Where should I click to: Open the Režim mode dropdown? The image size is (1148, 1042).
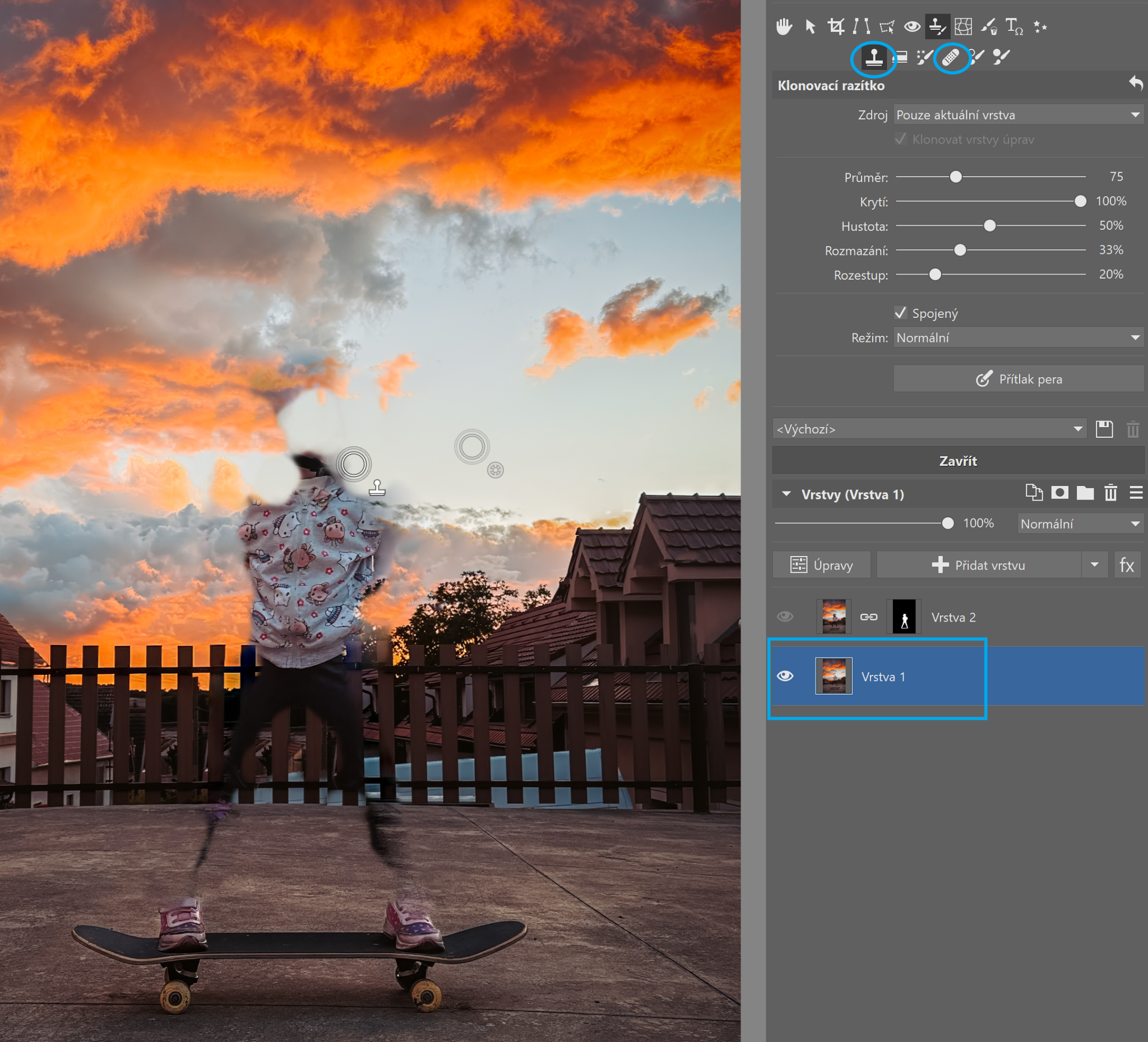[x=1017, y=337]
